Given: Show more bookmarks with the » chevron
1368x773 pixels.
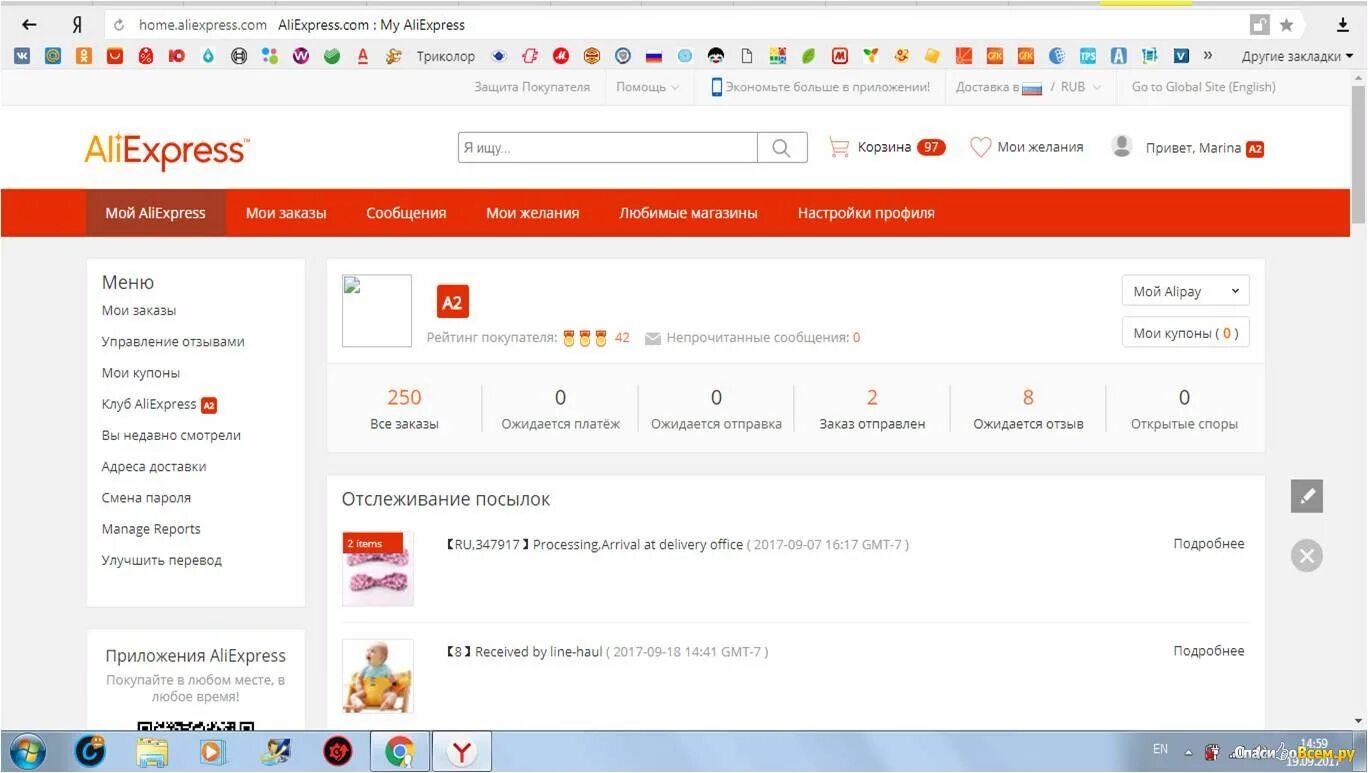Looking at the screenshot, I should pyautogui.click(x=1208, y=55).
